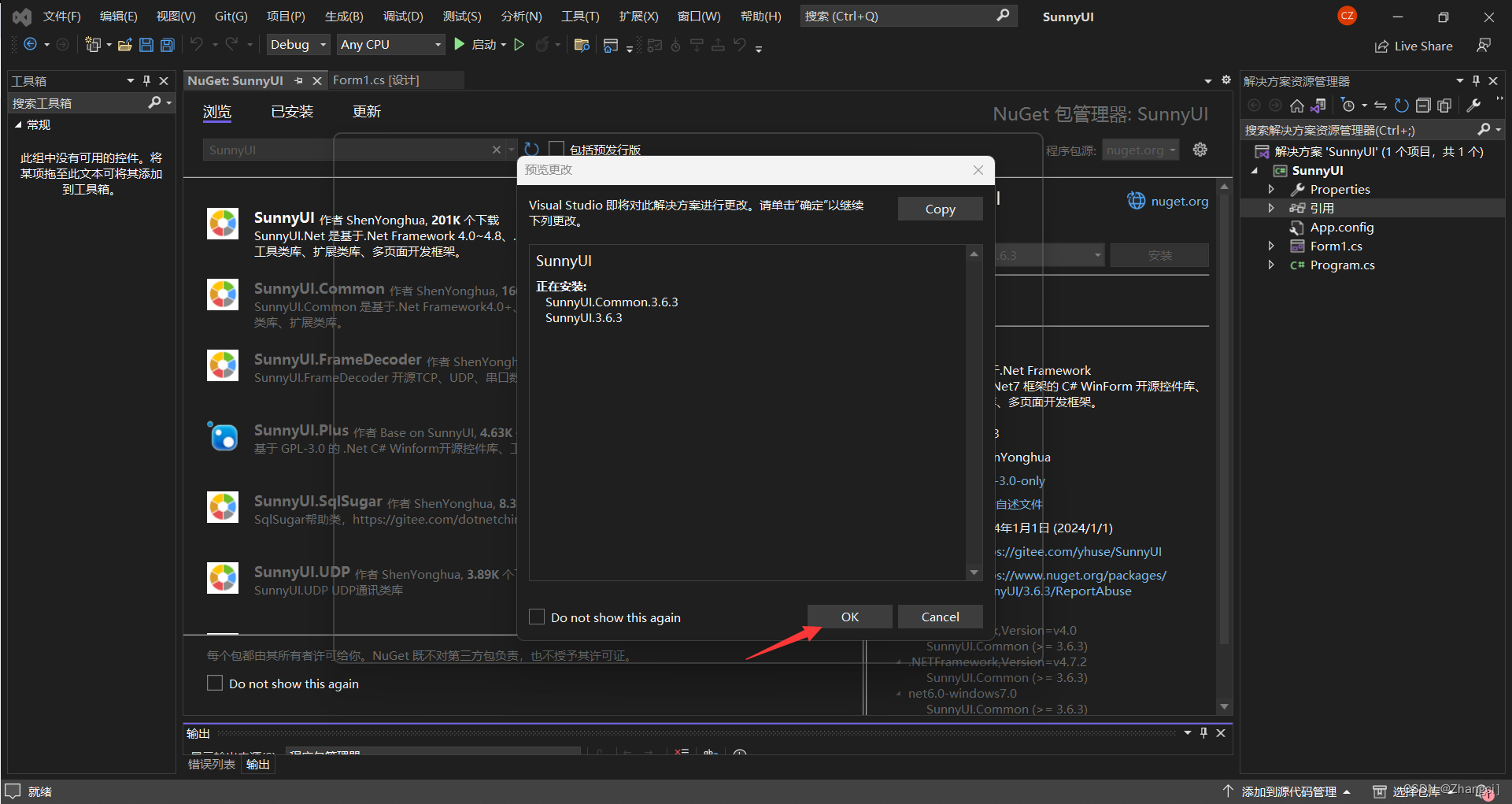The image size is (1512, 804).
Task: Click the green 启动 start debugging arrow
Action: click(460, 45)
